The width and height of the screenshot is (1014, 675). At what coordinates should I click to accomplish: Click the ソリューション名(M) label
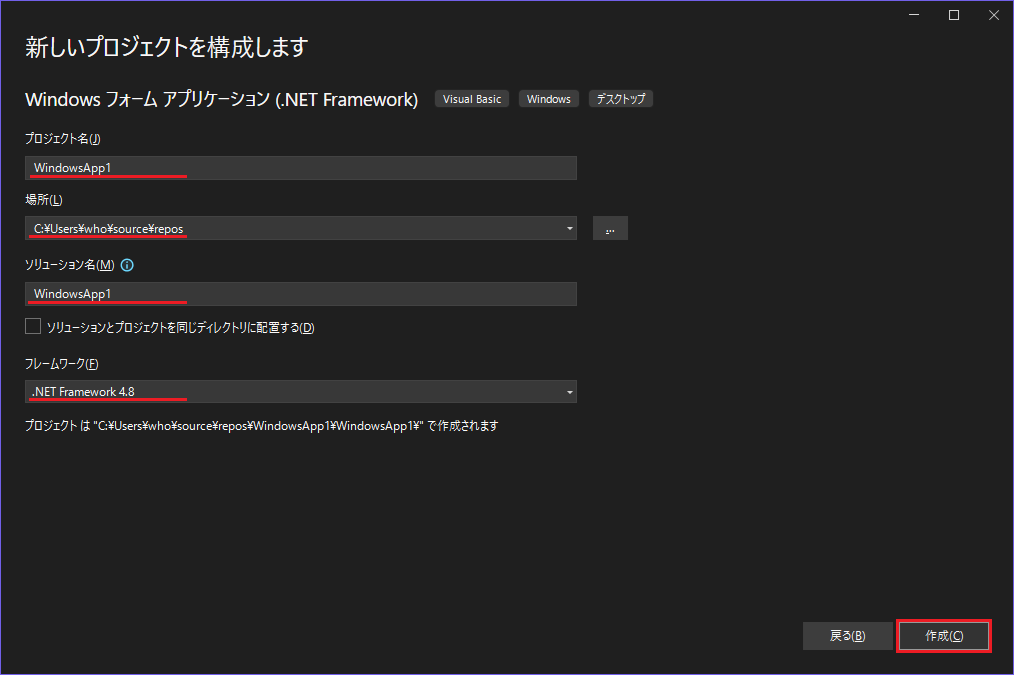coord(70,265)
